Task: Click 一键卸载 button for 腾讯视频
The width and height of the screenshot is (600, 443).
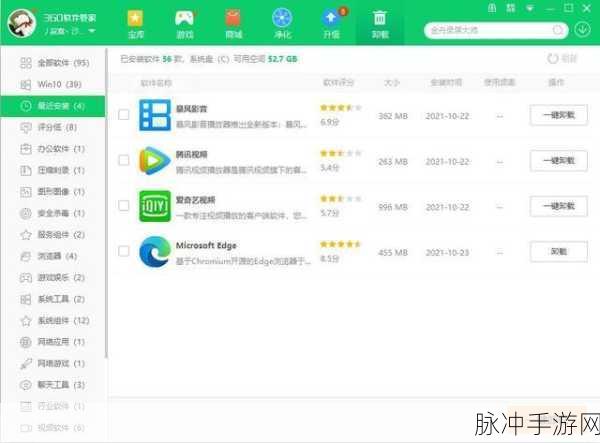Action: pos(559,161)
